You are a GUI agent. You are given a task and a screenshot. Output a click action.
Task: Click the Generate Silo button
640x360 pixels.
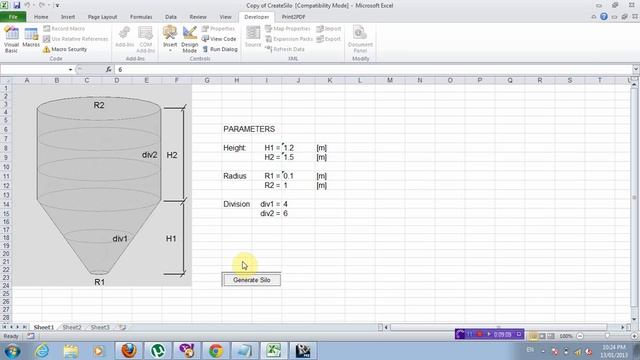pos(251,280)
